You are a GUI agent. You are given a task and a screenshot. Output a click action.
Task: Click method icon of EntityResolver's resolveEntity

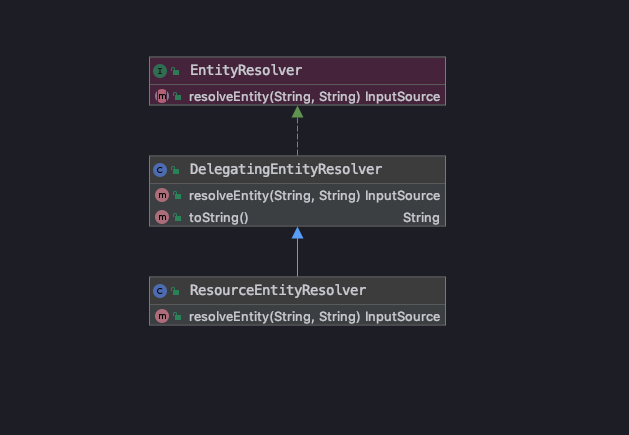coord(161,97)
